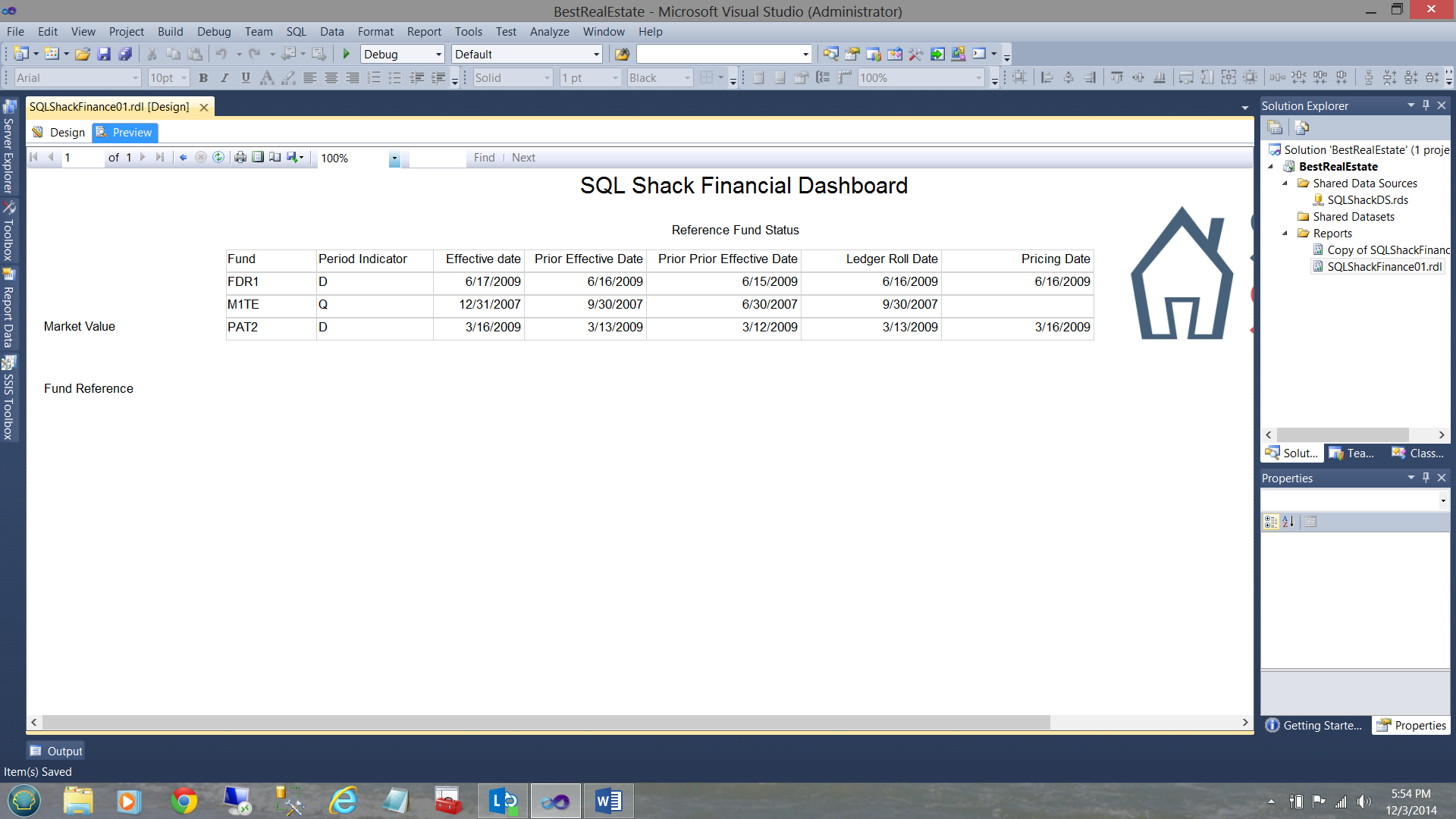The height and width of the screenshot is (819, 1456).
Task: Toggle categorized view in Properties panel
Action: [x=1271, y=522]
